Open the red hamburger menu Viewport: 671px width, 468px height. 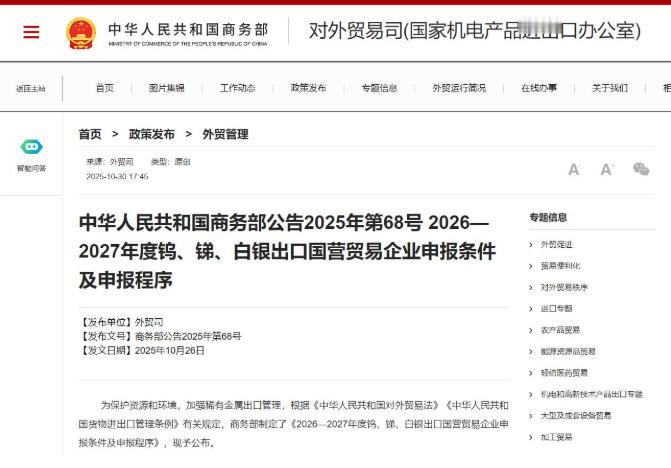tap(31, 32)
